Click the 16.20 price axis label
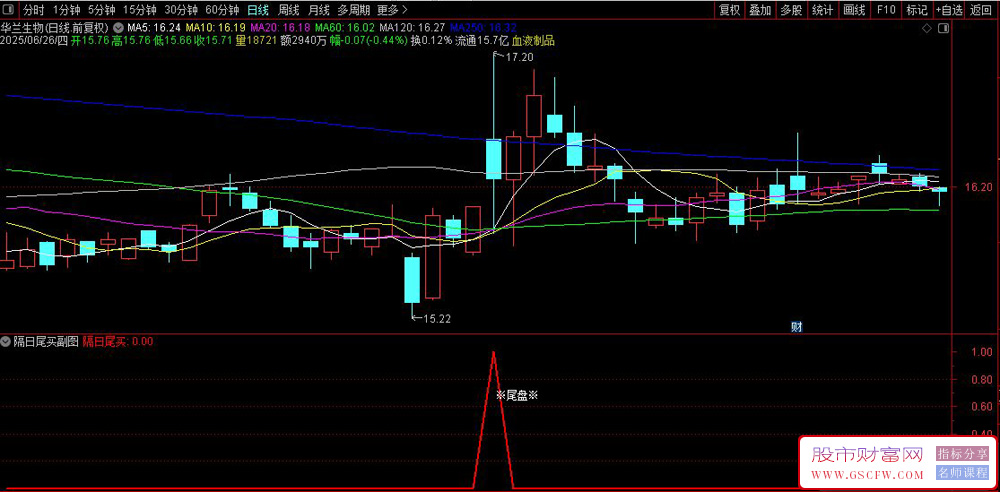Screen dimensions: 1000x492 click(x=979, y=188)
